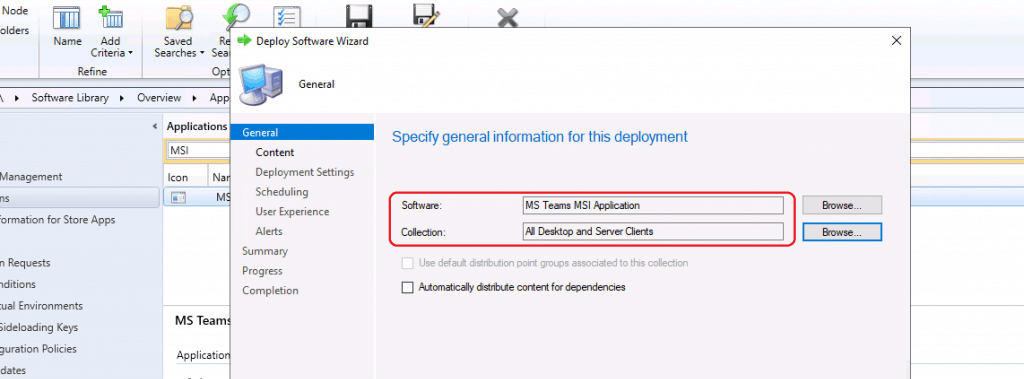The image size is (1024, 379).
Task: Click the green arrow wizard title icon
Action: (x=244, y=41)
